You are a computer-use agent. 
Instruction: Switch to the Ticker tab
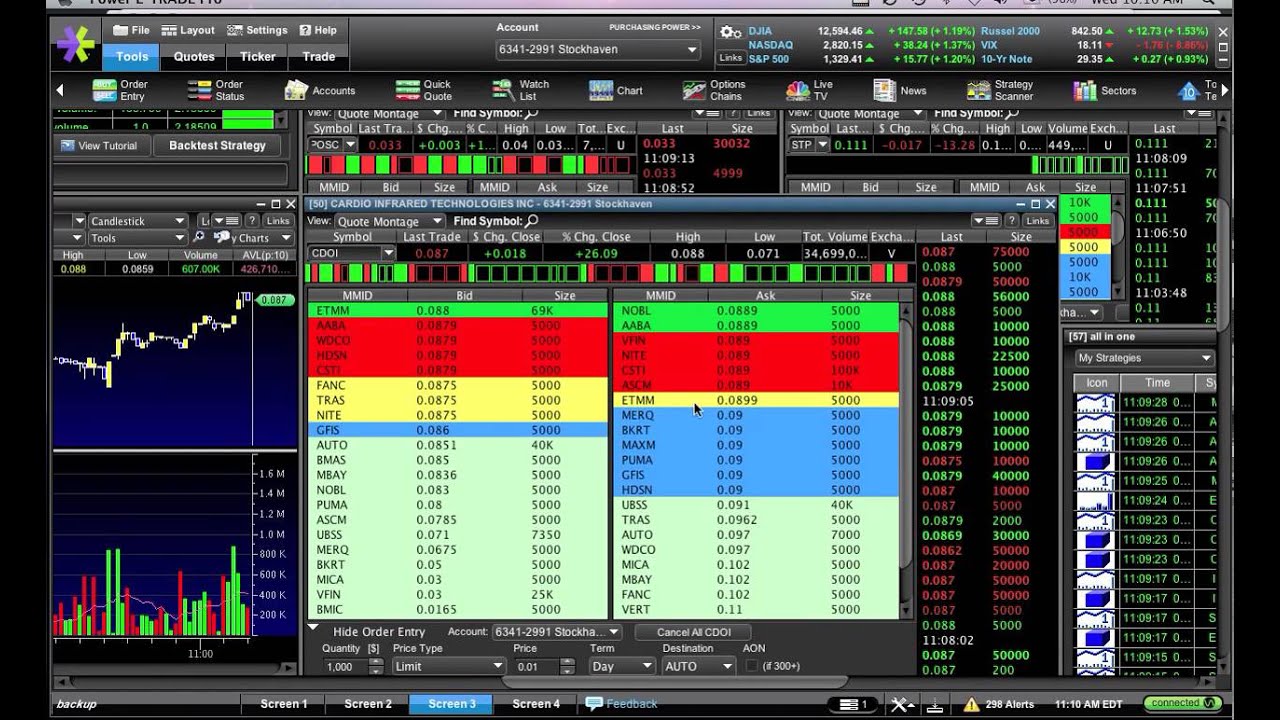coord(257,57)
